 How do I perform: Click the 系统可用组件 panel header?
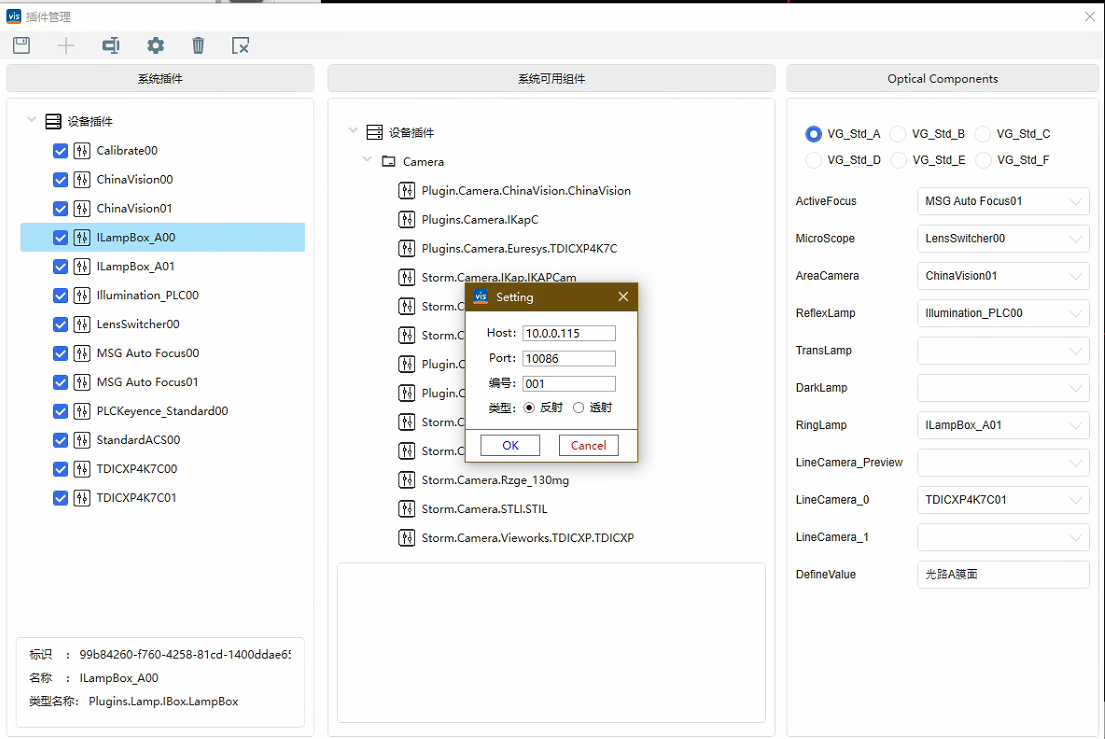click(x=551, y=78)
